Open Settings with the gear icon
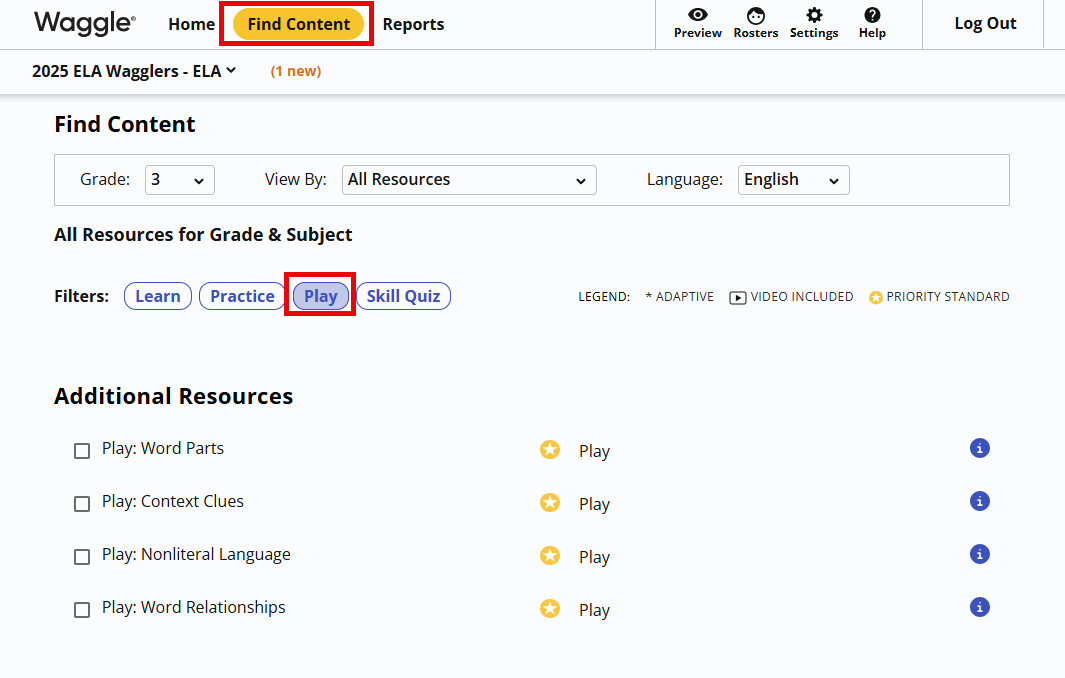 (x=814, y=24)
